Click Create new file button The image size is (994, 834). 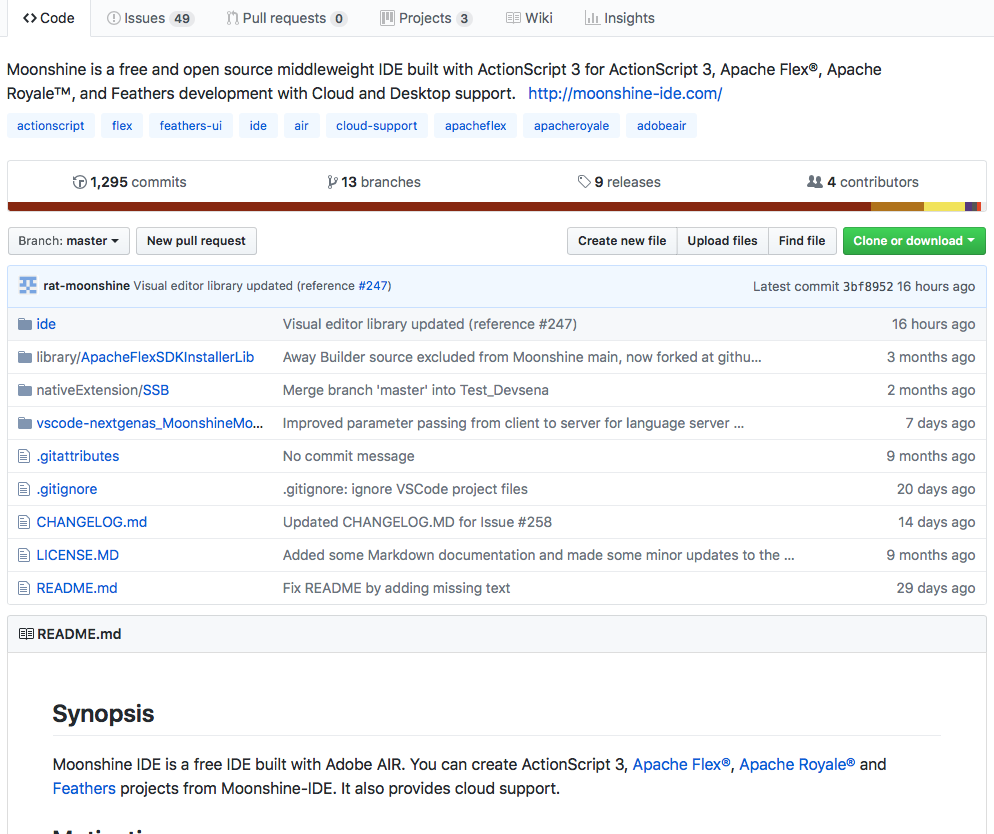pos(622,241)
